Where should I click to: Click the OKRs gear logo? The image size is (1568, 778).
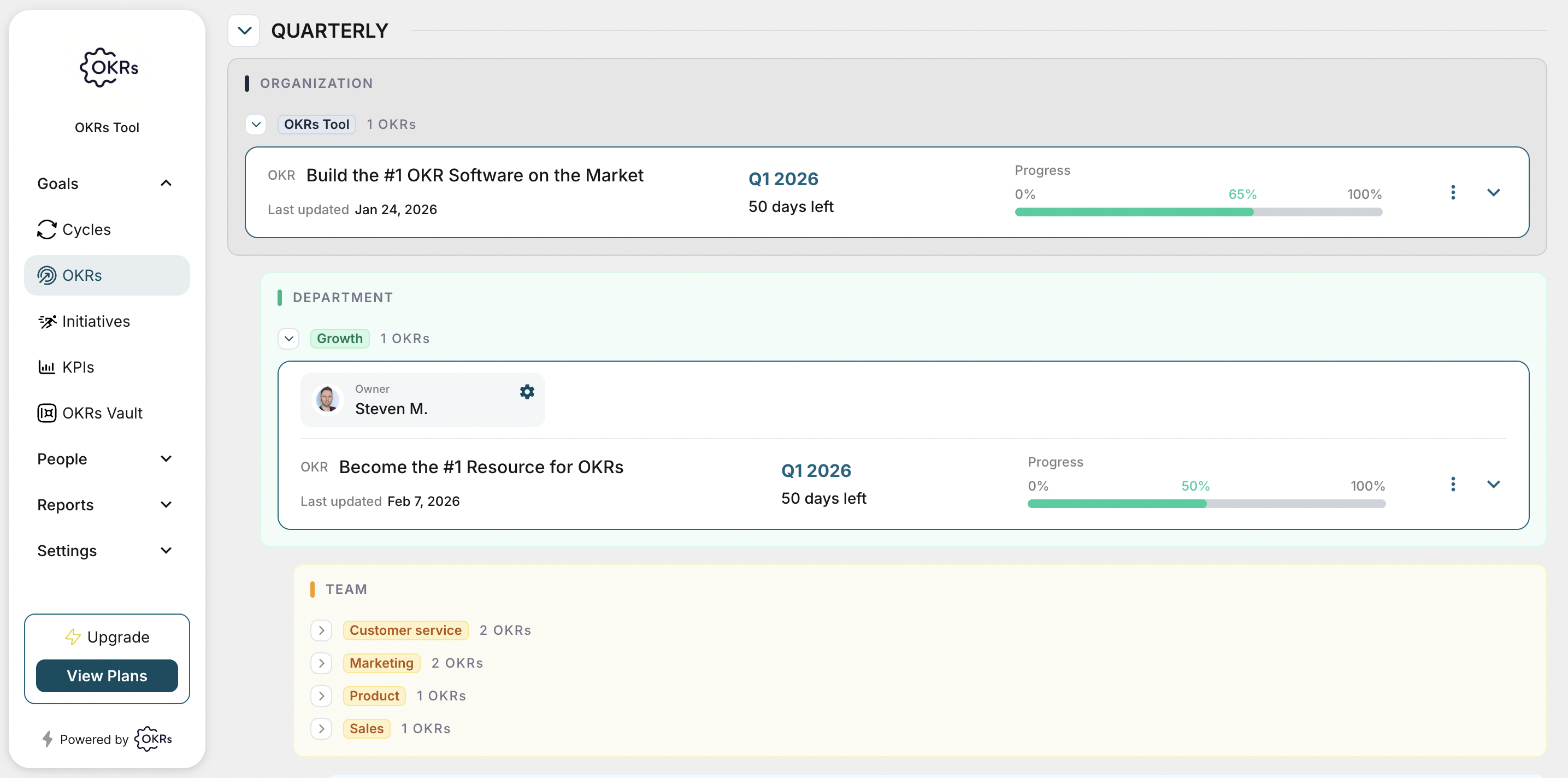[x=108, y=68]
